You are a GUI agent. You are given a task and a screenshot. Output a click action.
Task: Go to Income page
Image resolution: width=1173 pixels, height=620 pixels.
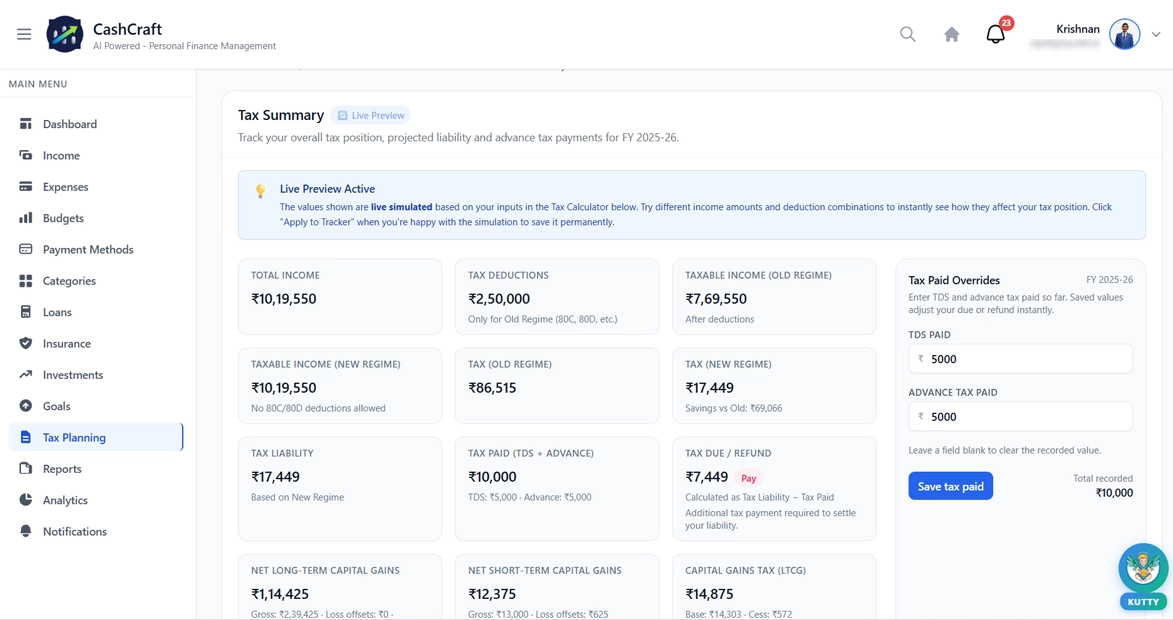pos(96,156)
